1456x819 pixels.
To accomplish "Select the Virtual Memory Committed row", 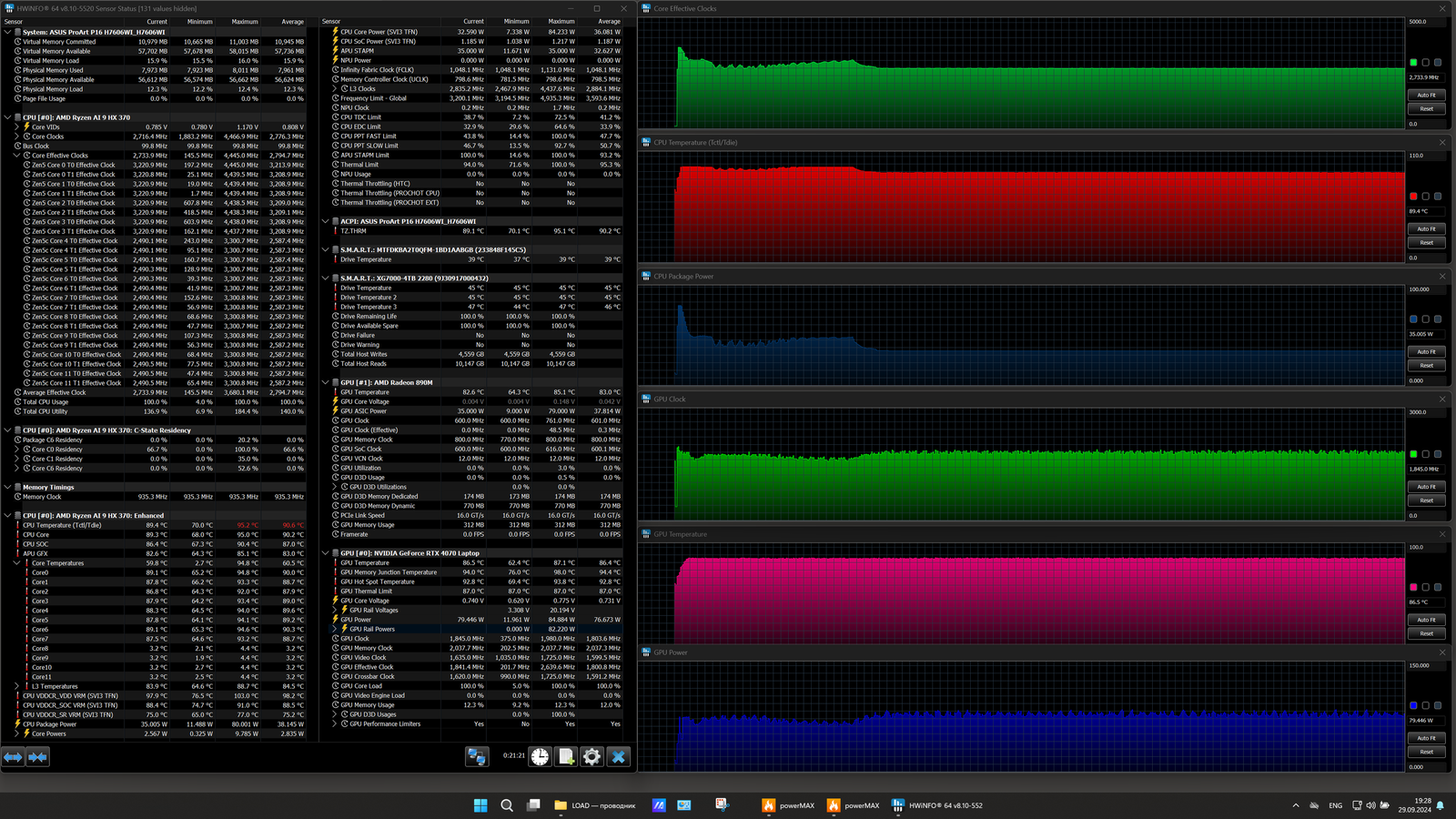I will (159, 42).
